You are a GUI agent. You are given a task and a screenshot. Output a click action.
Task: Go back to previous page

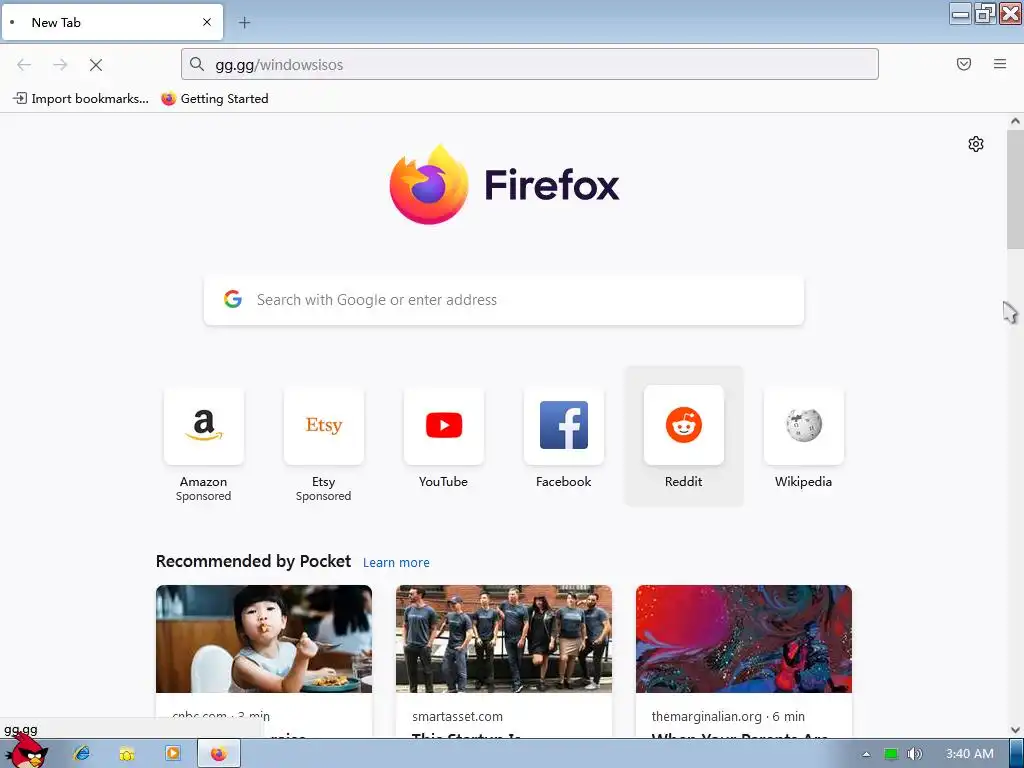(x=24, y=65)
